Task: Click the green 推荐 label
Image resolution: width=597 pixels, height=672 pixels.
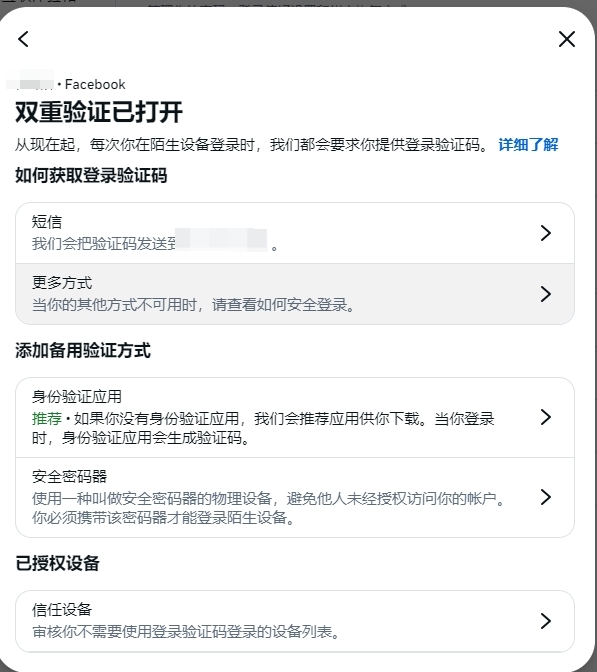Action: point(47,418)
